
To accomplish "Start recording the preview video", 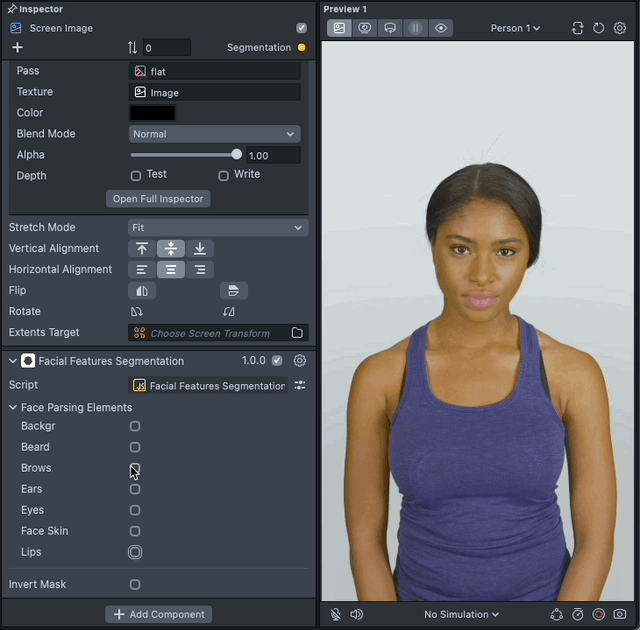I will [x=599, y=614].
